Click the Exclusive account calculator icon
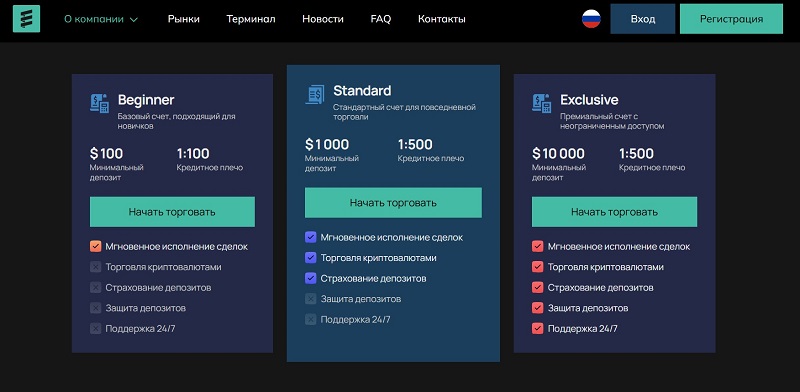 542,103
